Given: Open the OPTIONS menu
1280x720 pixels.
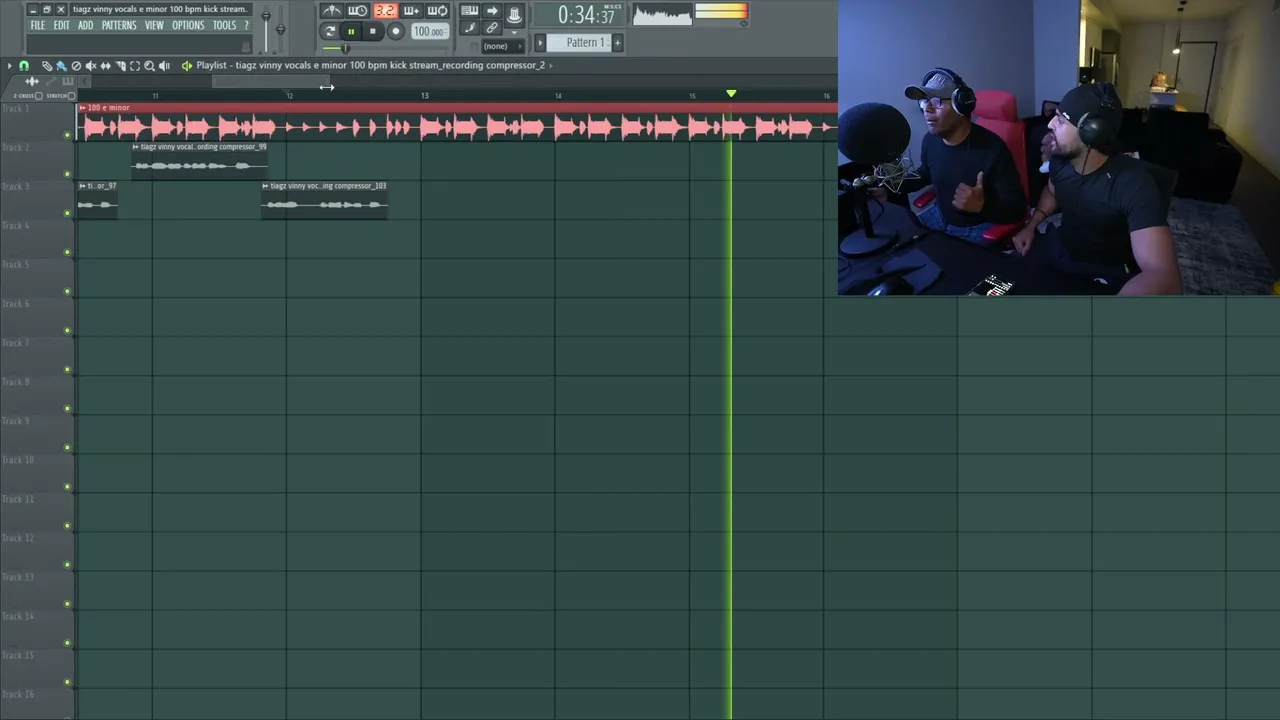Looking at the screenshot, I should [x=188, y=25].
